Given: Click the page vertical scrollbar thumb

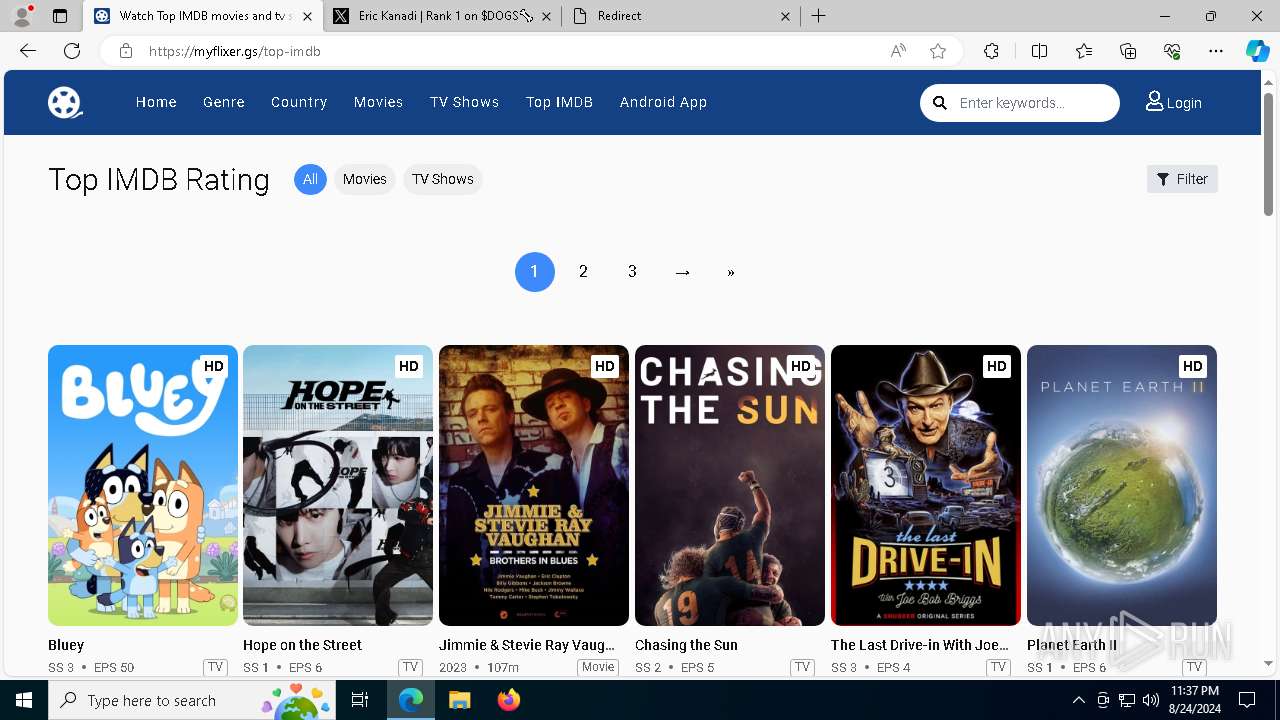Looking at the screenshot, I should (x=1269, y=155).
